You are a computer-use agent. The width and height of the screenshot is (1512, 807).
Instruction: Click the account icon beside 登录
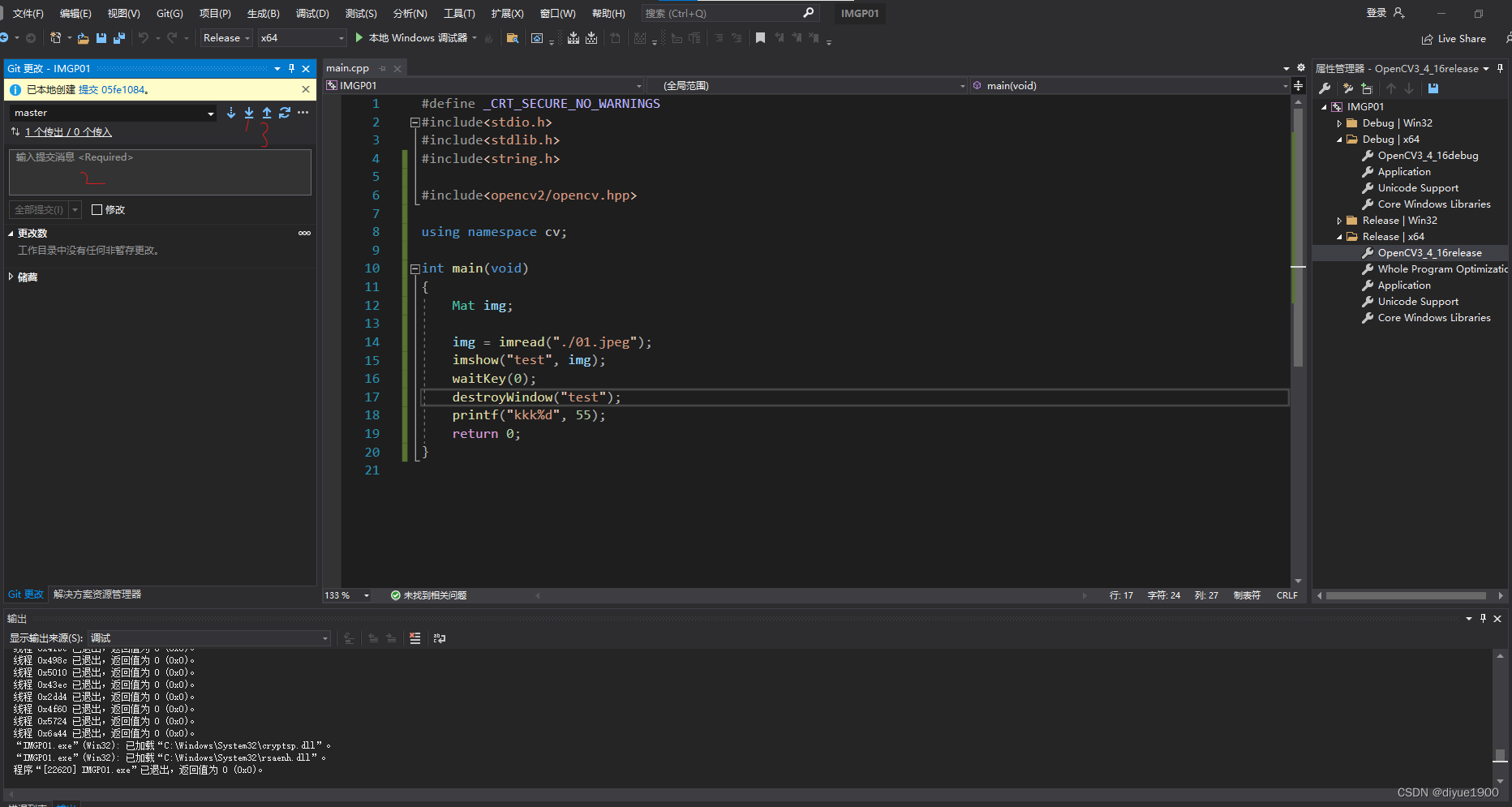1399,13
